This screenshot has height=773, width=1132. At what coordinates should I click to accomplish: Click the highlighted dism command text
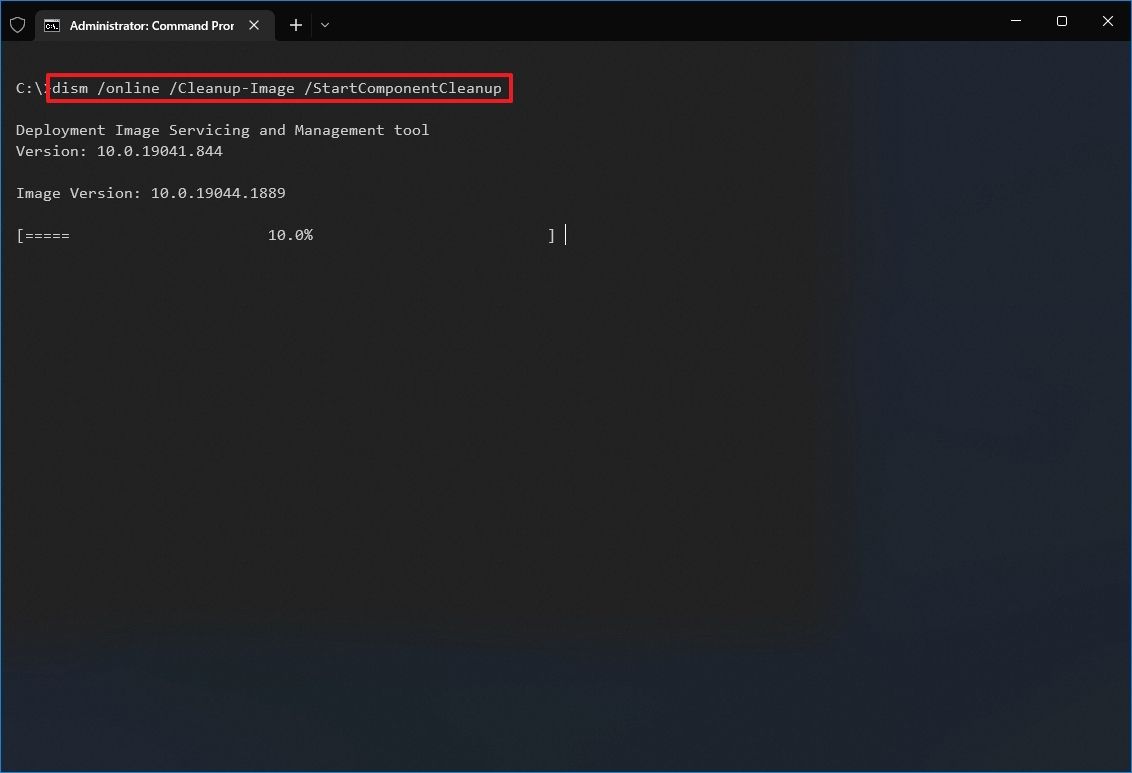click(280, 88)
